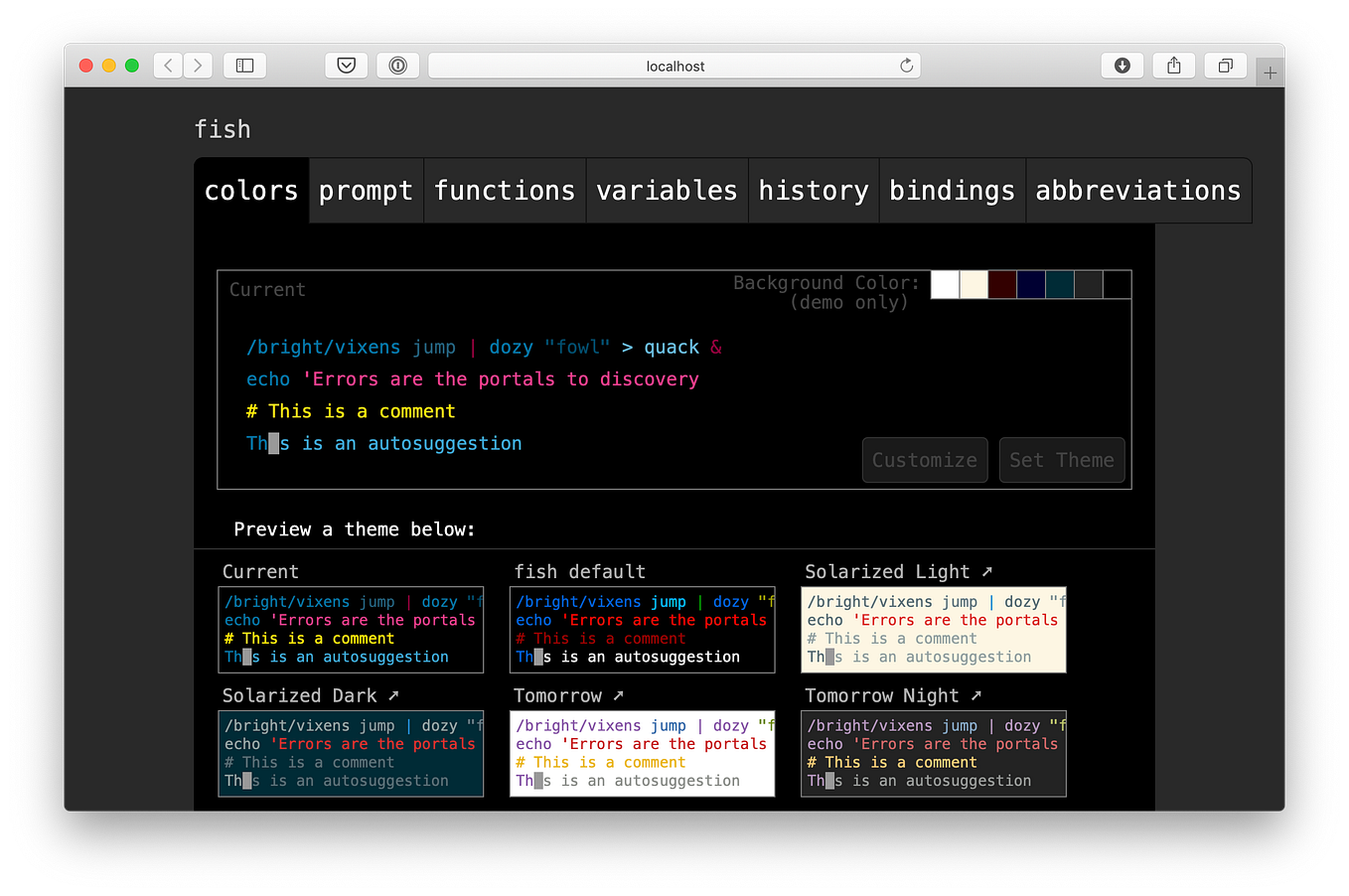Viewport: 1349px width, 896px height.
Task: Pick the navy blue background swatch
Action: [1031, 284]
